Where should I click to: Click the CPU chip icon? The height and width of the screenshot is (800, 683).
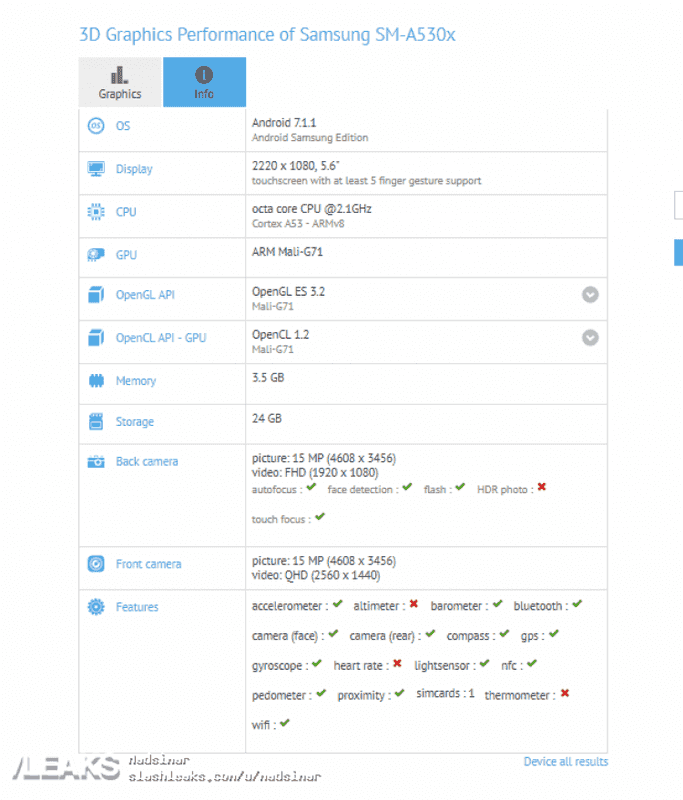pos(96,212)
